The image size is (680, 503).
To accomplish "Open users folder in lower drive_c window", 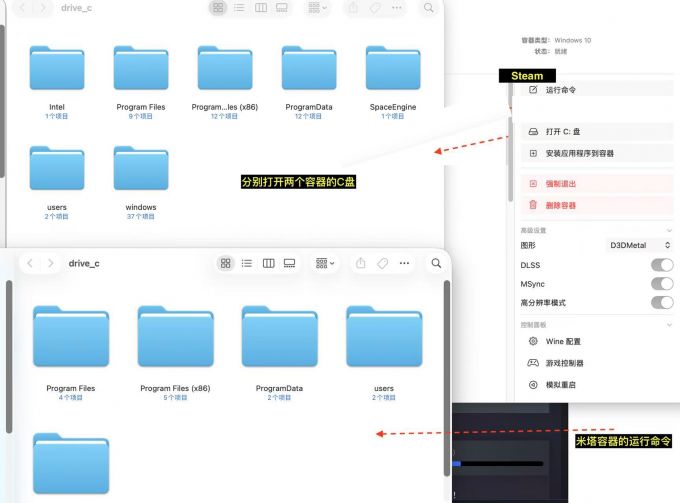I will (384, 336).
